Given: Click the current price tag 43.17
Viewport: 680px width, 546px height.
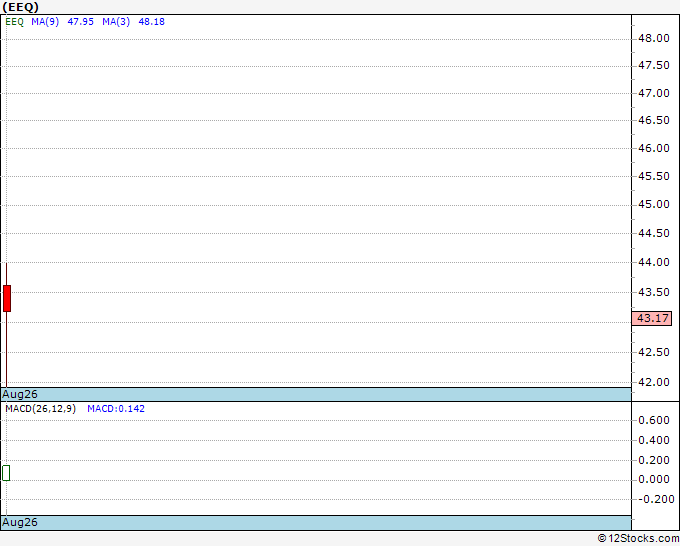Looking at the screenshot, I should coord(652,318).
